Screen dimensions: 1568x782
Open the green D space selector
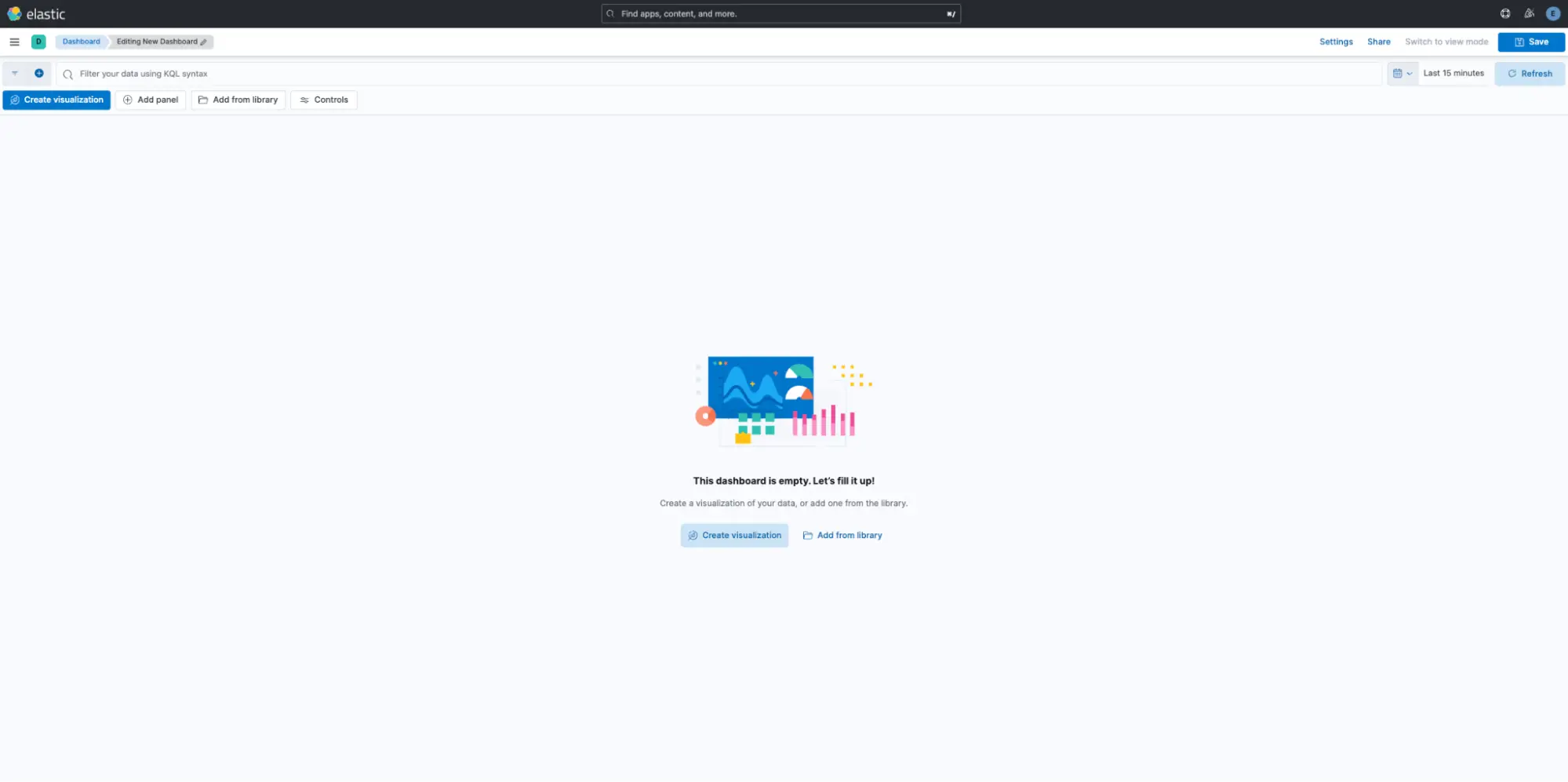38,42
